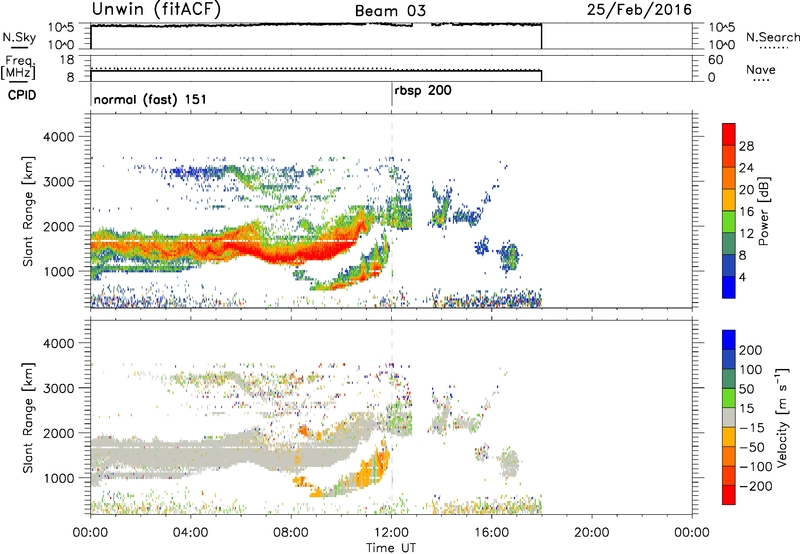
Task: Click "Slant Range [km]" label of the power panel
Action: point(28,211)
